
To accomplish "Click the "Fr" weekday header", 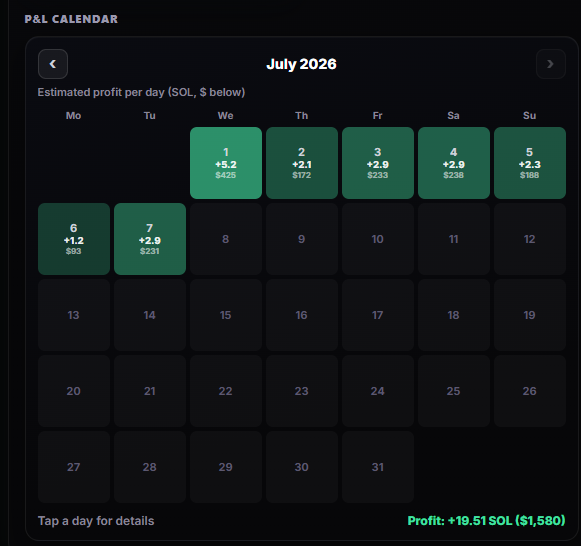I will 378,116.
